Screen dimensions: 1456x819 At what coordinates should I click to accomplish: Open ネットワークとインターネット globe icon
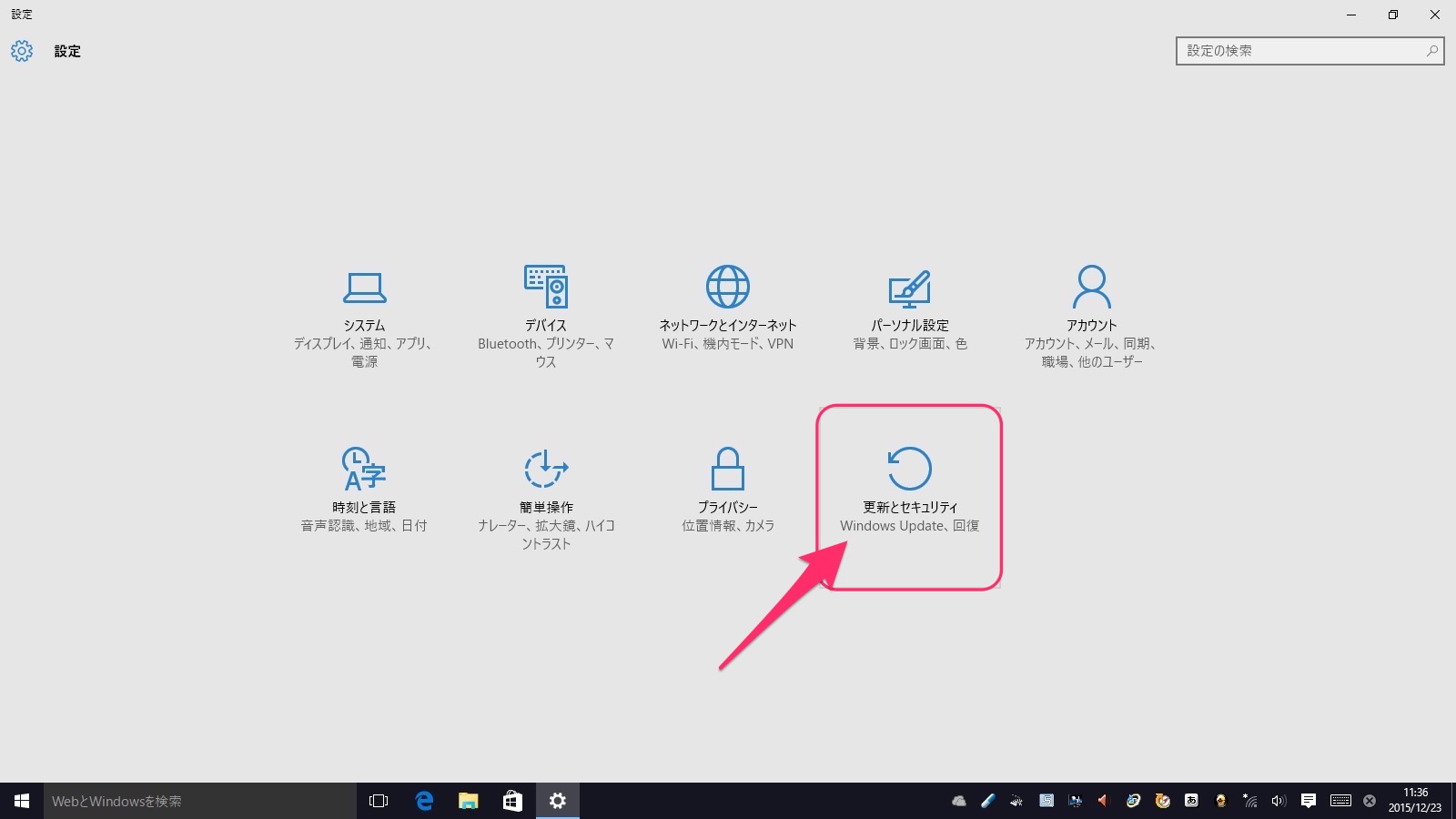pyautogui.click(x=728, y=287)
